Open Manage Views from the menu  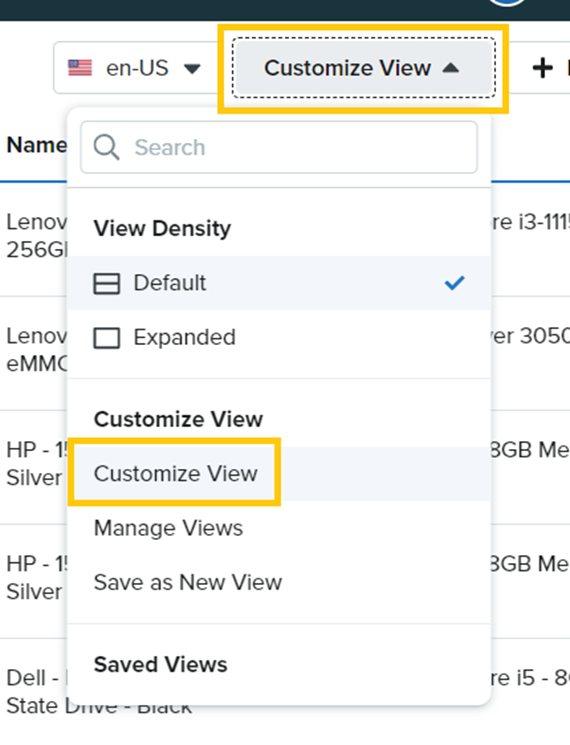tap(279, 528)
